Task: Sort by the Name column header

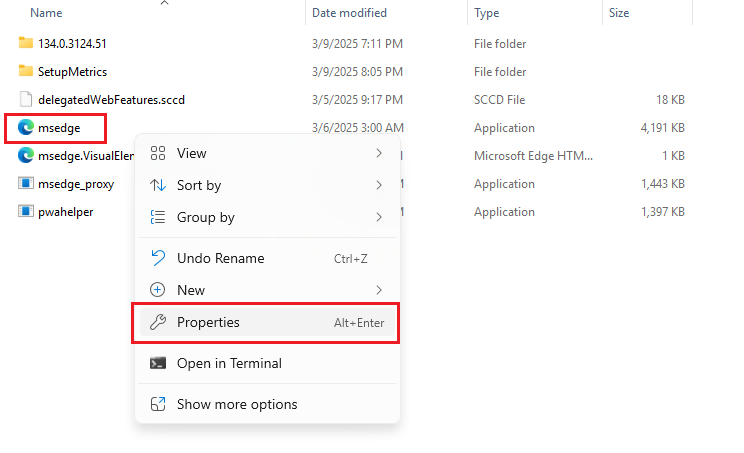Action: click(46, 13)
